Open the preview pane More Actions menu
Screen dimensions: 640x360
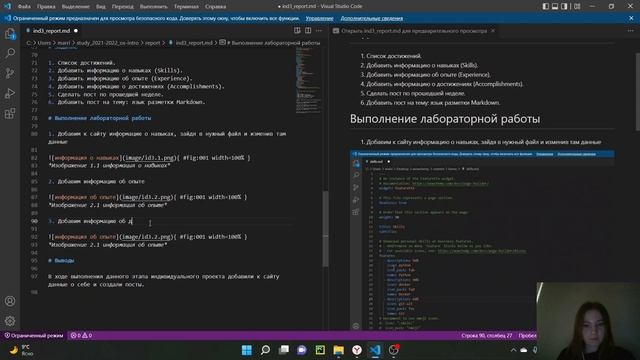pyautogui.click(x=631, y=31)
